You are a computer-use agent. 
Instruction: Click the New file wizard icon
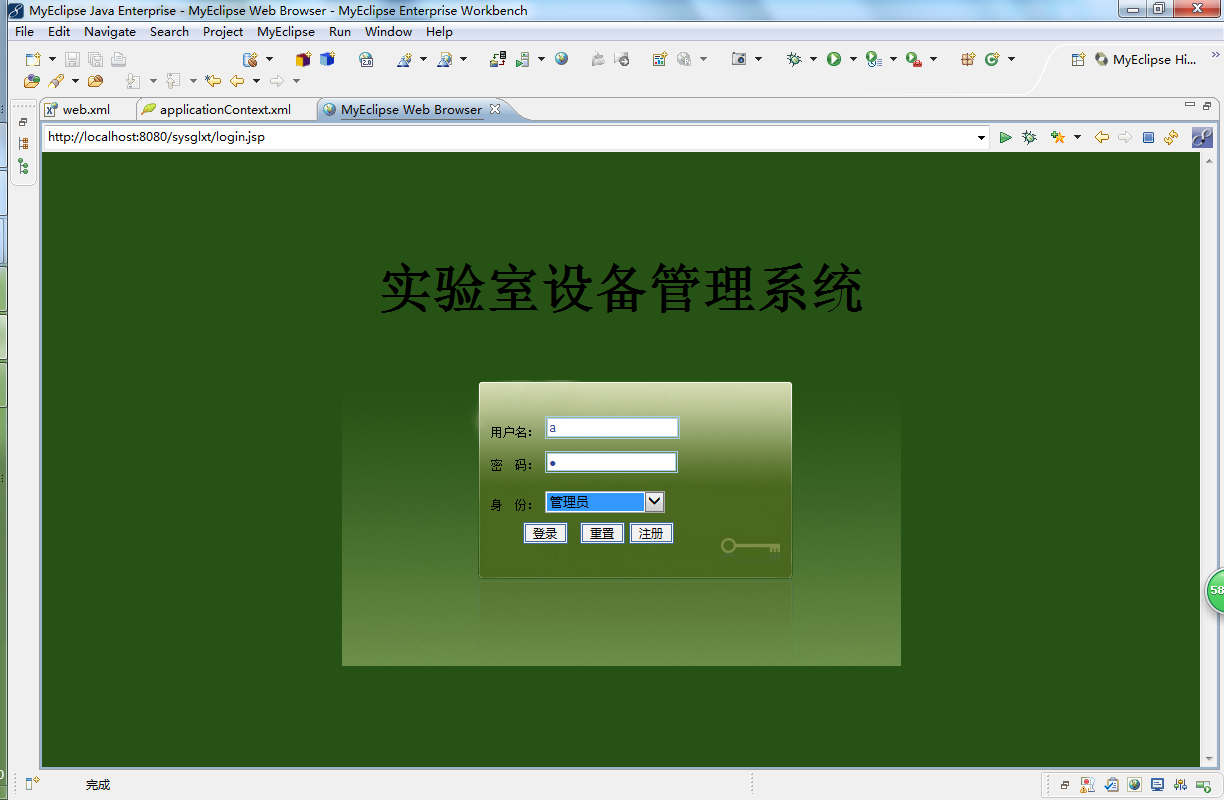pyautogui.click(x=32, y=60)
